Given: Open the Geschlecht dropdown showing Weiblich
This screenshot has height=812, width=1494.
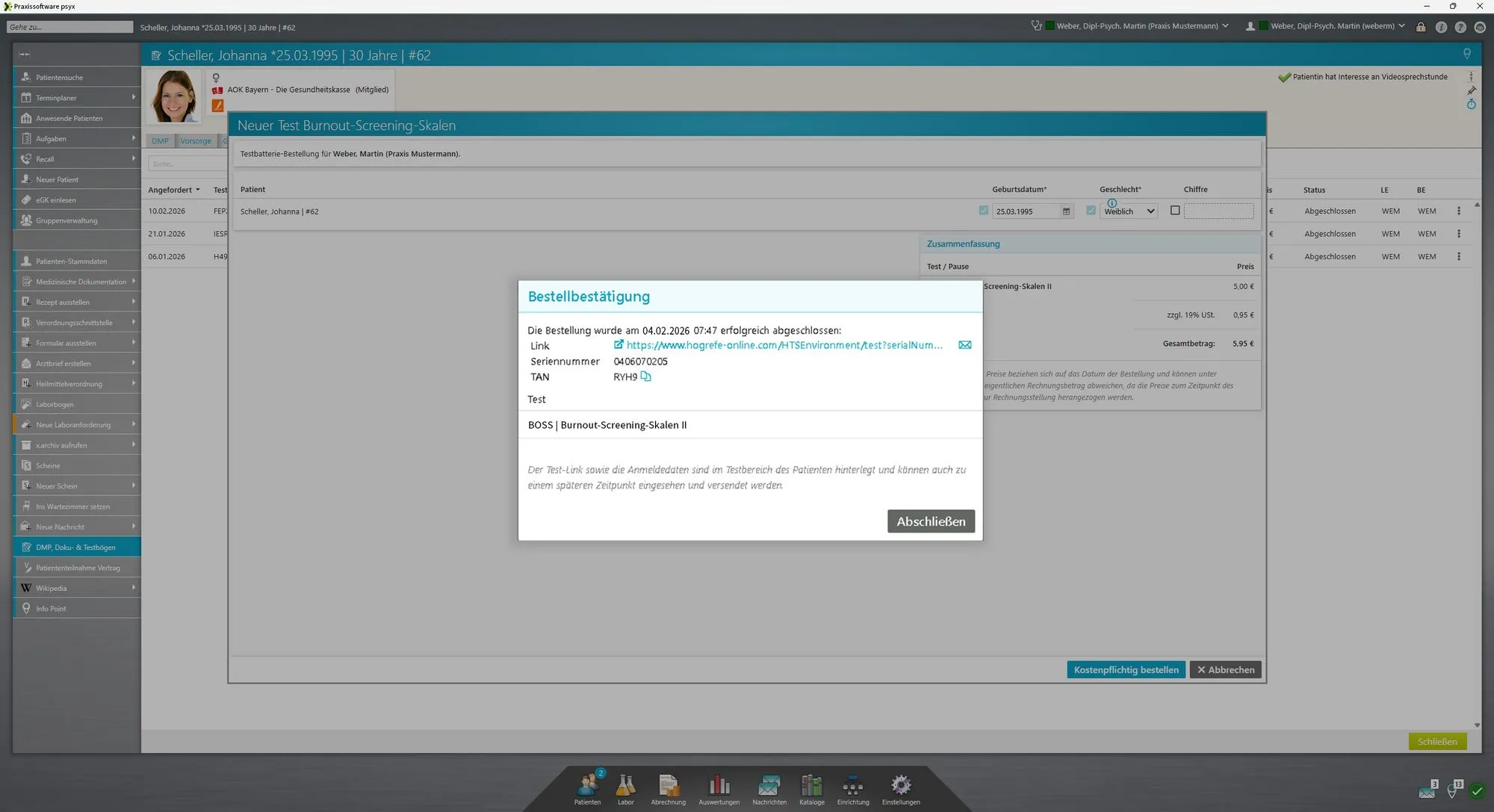Looking at the screenshot, I should [x=1129, y=211].
